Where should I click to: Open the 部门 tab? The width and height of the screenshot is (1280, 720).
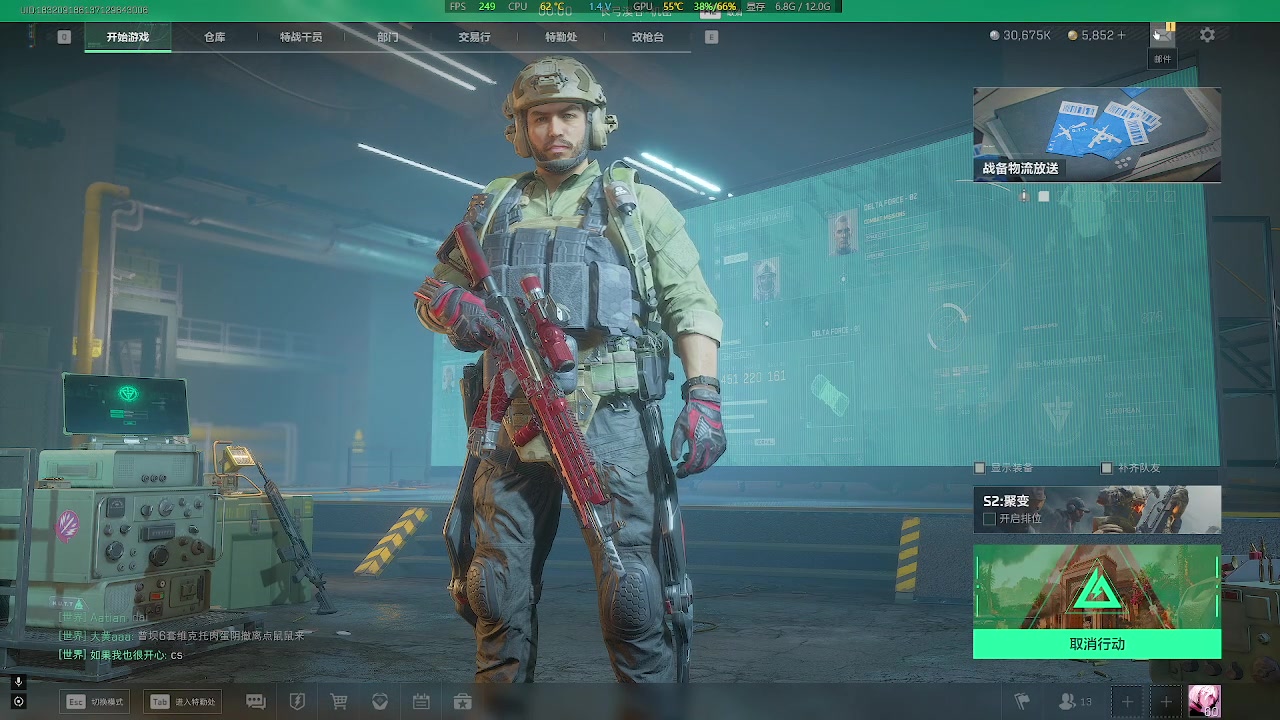[x=388, y=37]
